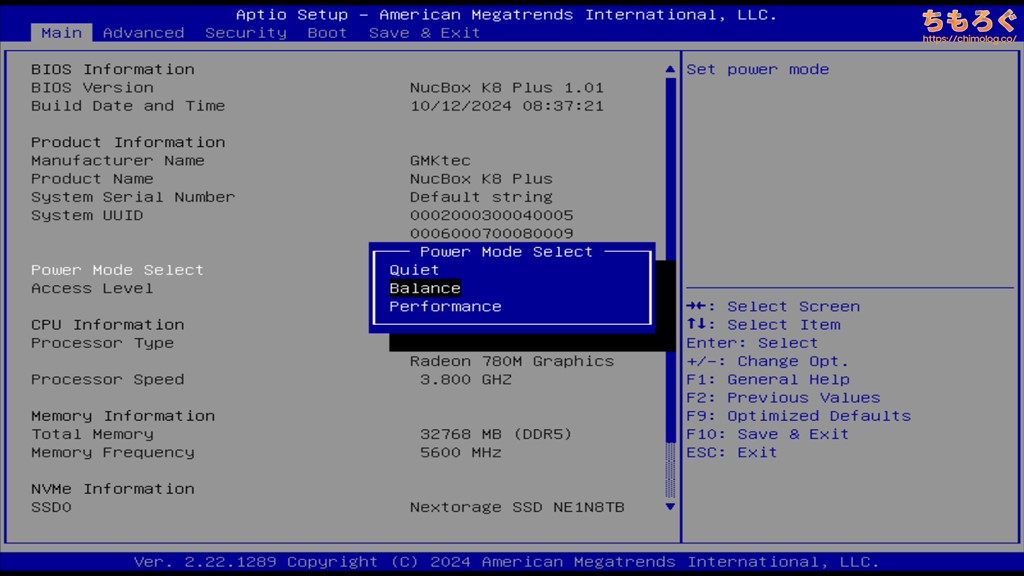Select the GMKtec manufacturer value
The height and width of the screenshot is (576, 1024).
(x=440, y=161)
